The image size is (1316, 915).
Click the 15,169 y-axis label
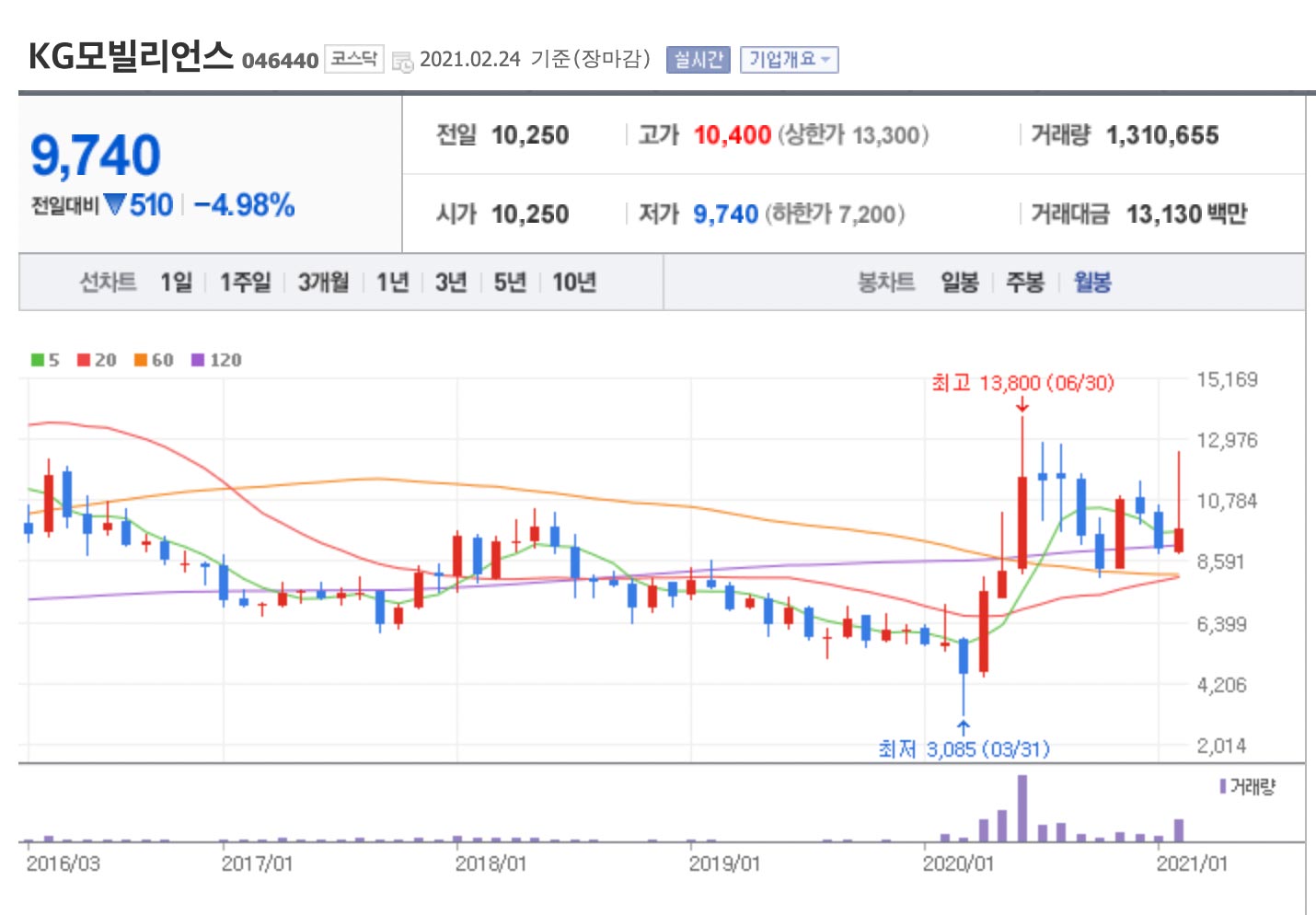[x=1227, y=379]
